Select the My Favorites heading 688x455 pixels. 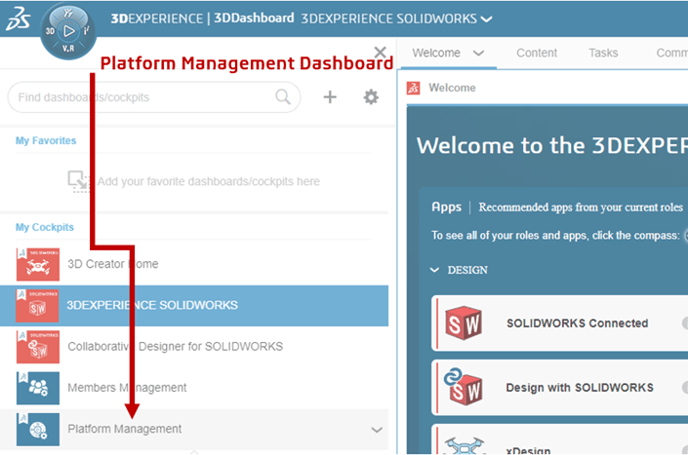coord(46,140)
